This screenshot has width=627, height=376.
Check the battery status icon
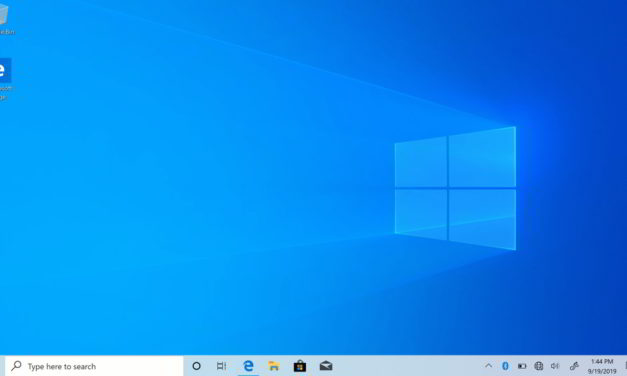(x=522, y=366)
